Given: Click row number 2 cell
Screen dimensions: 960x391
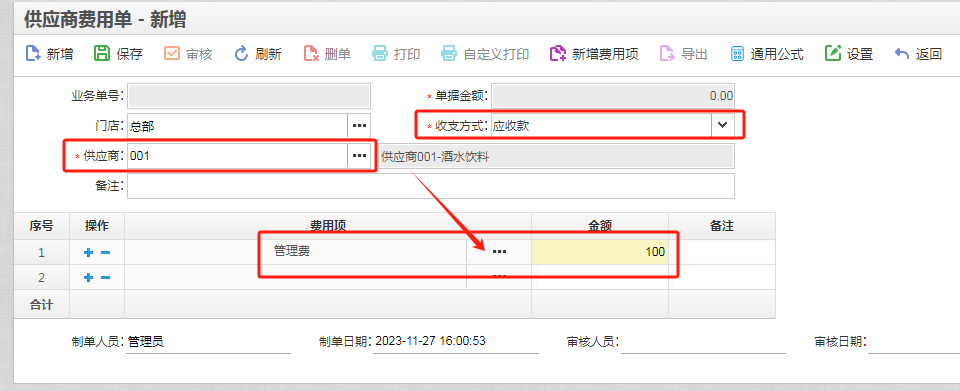Looking at the screenshot, I should click(42, 277).
